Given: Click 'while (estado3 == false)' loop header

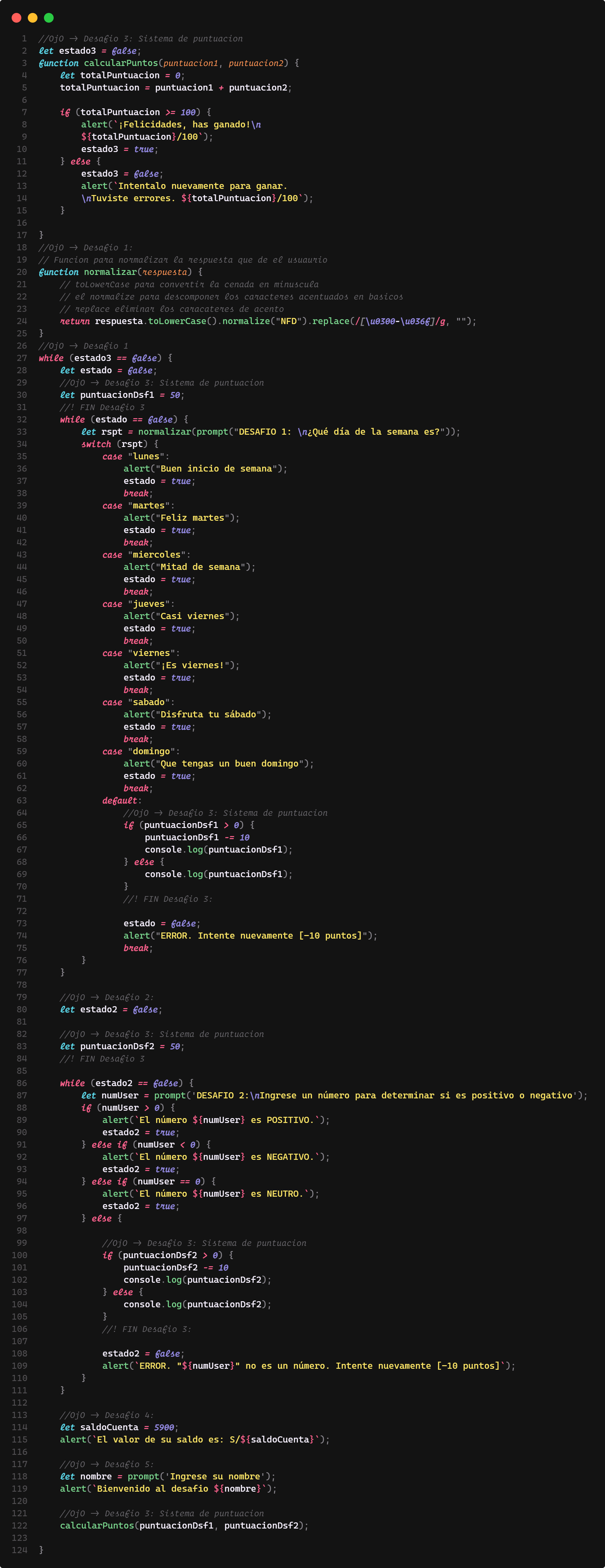Looking at the screenshot, I should pos(106,358).
